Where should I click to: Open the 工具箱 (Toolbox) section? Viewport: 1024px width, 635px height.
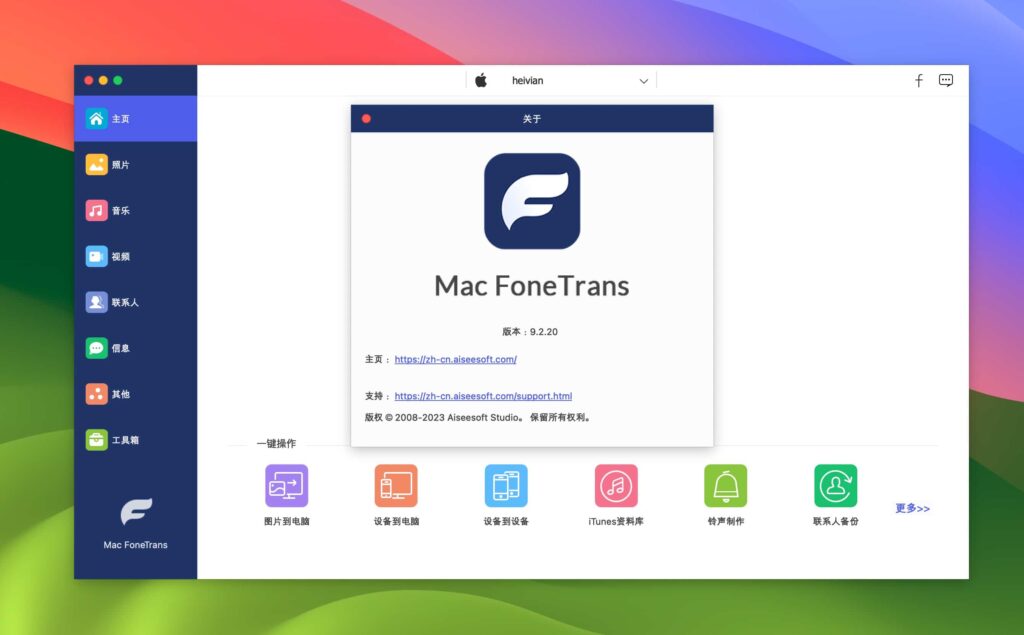click(135, 440)
